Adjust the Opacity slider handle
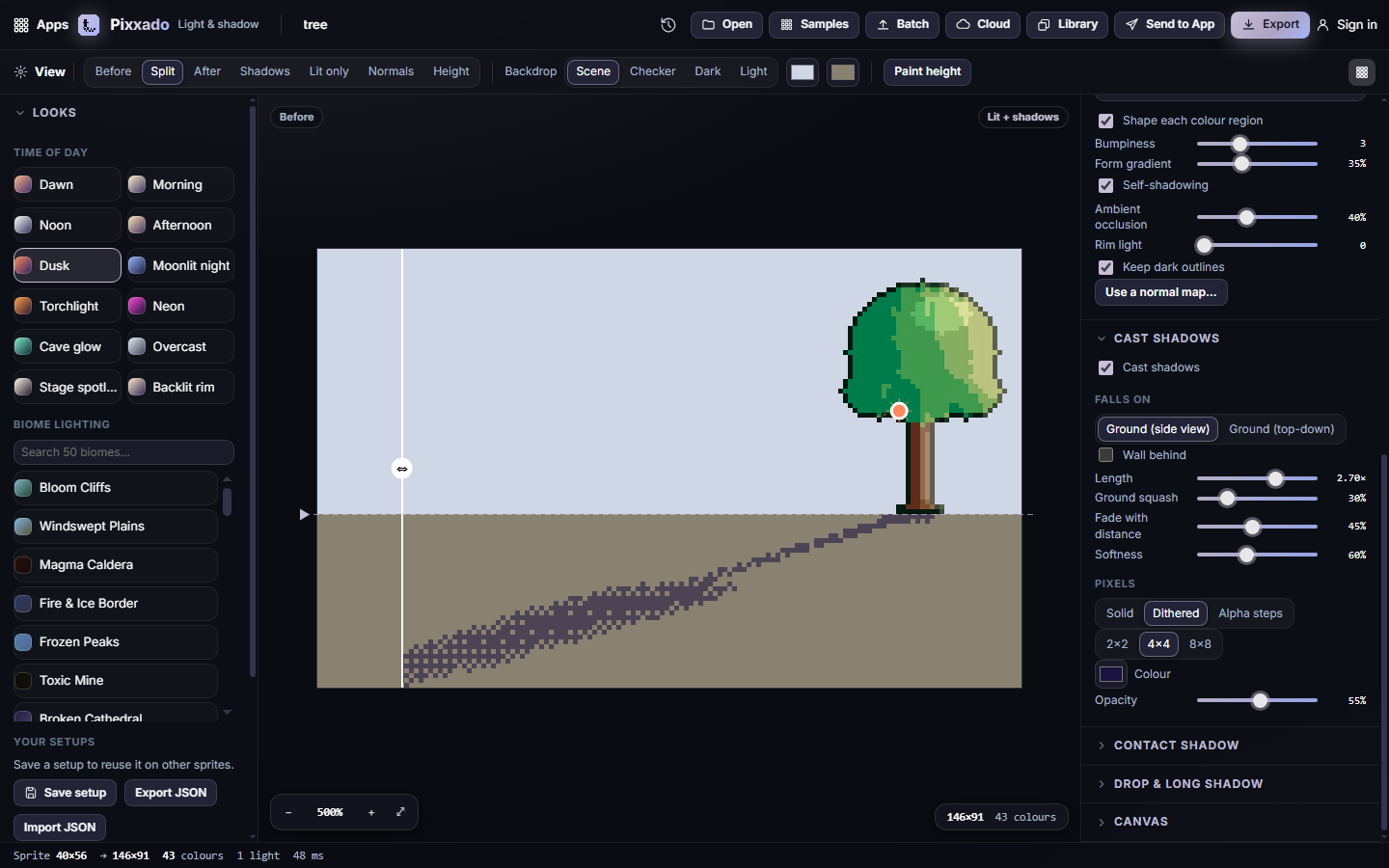The height and width of the screenshot is (868, 1389). (1260, 701)
